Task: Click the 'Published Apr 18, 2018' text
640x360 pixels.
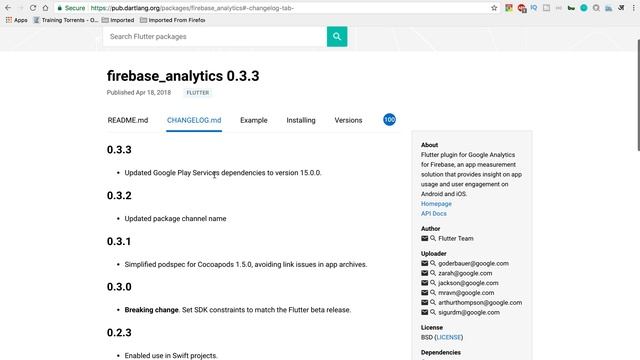Action: coord(139,93)
